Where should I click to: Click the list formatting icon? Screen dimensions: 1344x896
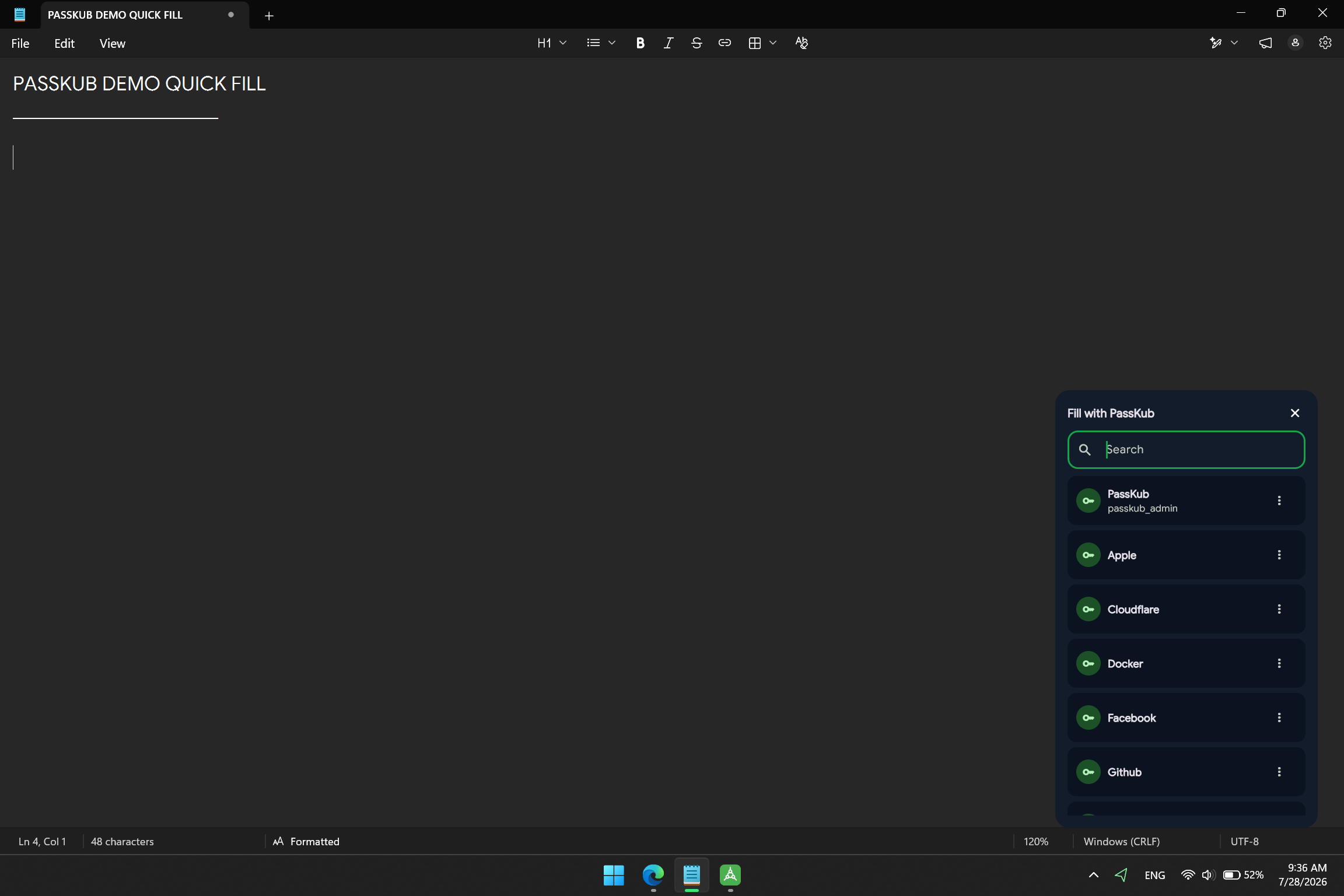tap(593, 43)
